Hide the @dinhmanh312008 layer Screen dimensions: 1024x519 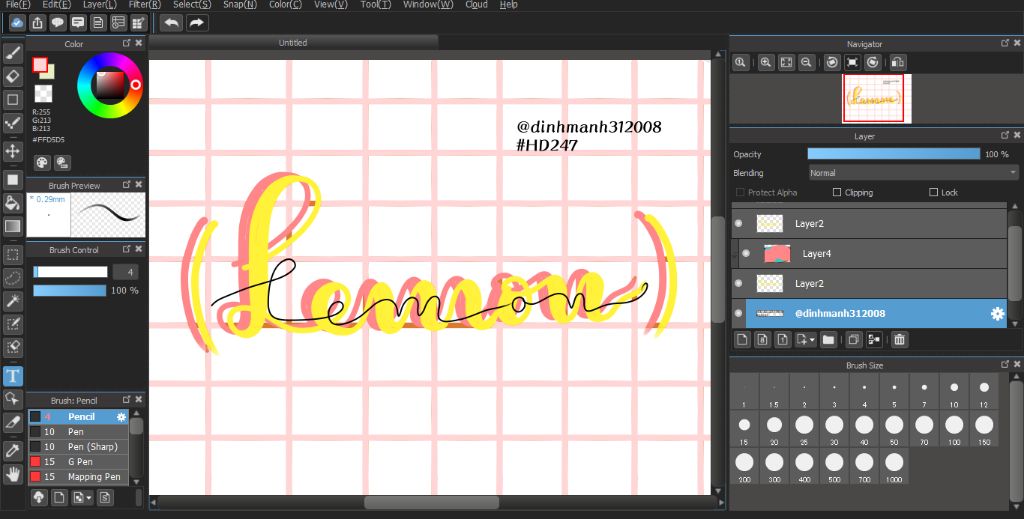[739, 314]
